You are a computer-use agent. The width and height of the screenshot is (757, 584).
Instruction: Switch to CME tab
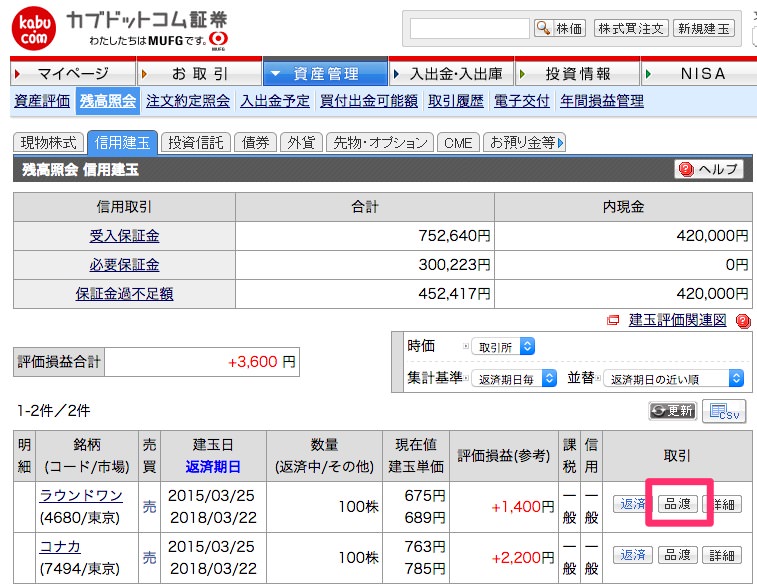458,143
